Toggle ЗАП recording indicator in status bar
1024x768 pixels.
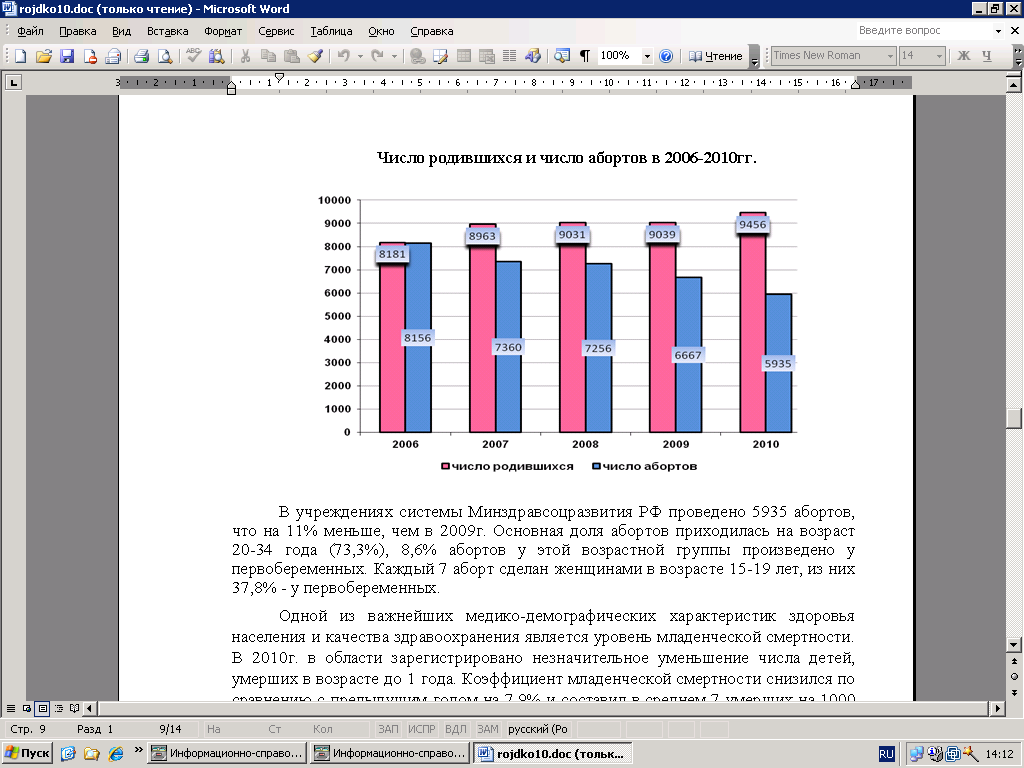point(388,729)
